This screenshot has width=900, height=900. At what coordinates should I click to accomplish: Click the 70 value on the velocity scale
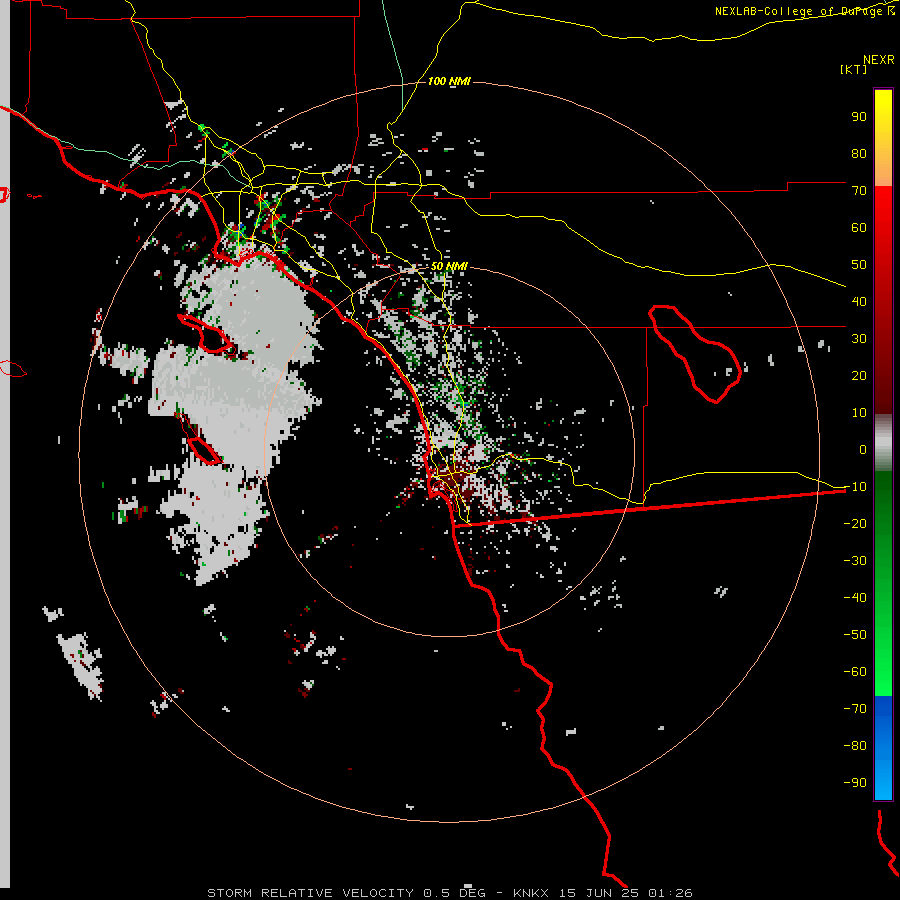859,191
